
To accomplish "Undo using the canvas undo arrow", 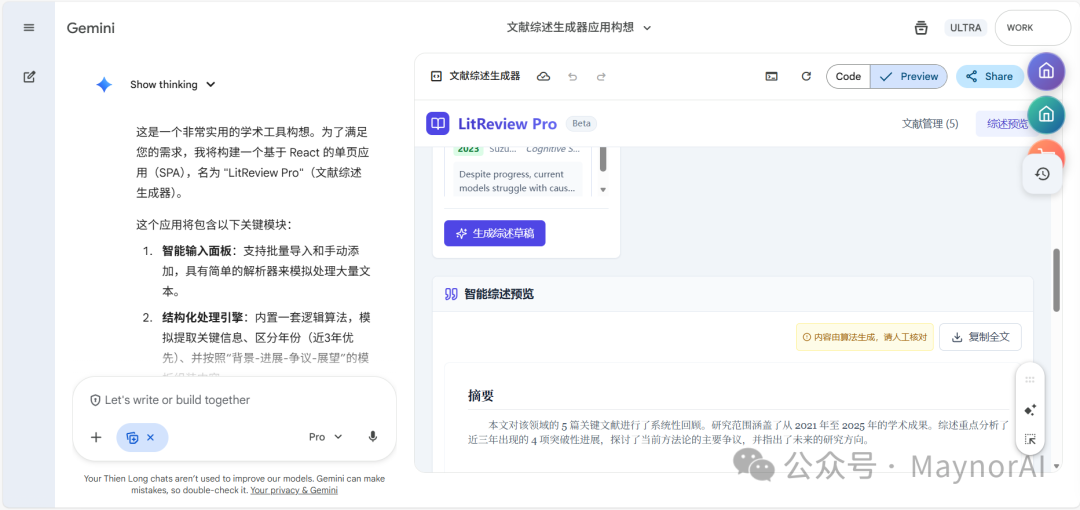I will coord(572,76).
